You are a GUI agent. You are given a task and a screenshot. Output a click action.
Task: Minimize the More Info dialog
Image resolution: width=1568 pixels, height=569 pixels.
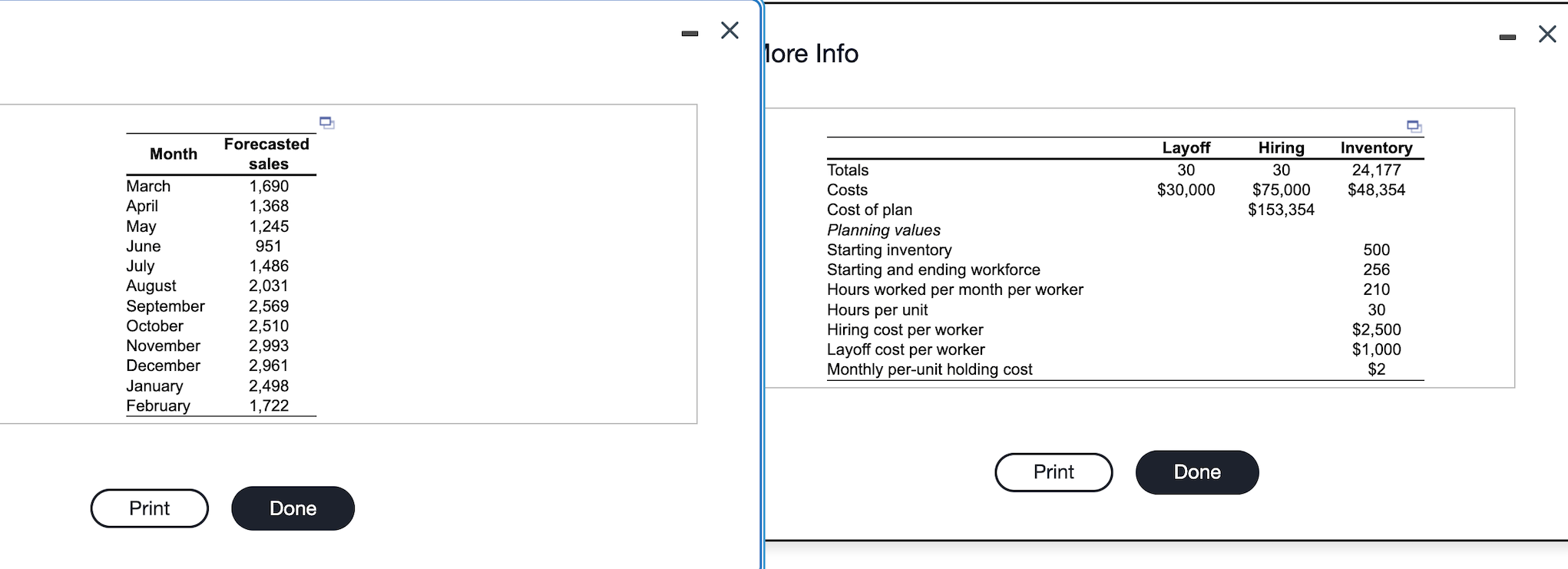(1507, 37)
